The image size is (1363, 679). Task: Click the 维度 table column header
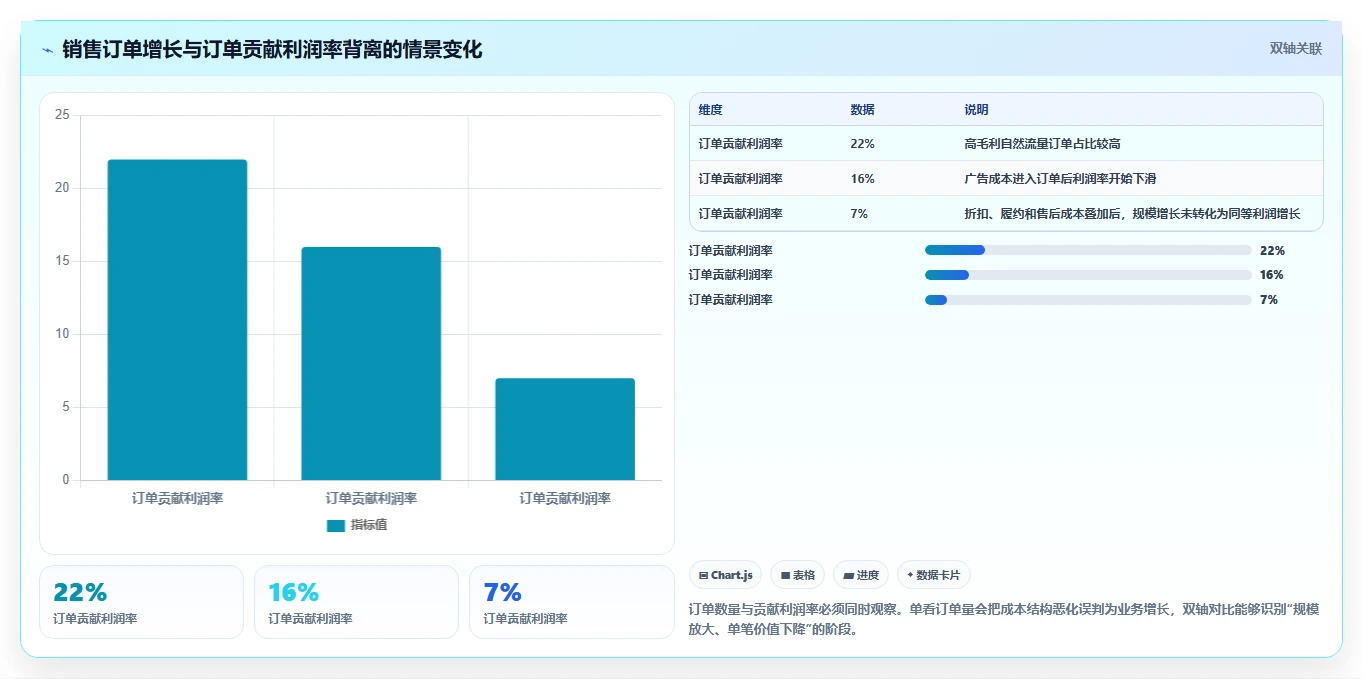[711, 110]
